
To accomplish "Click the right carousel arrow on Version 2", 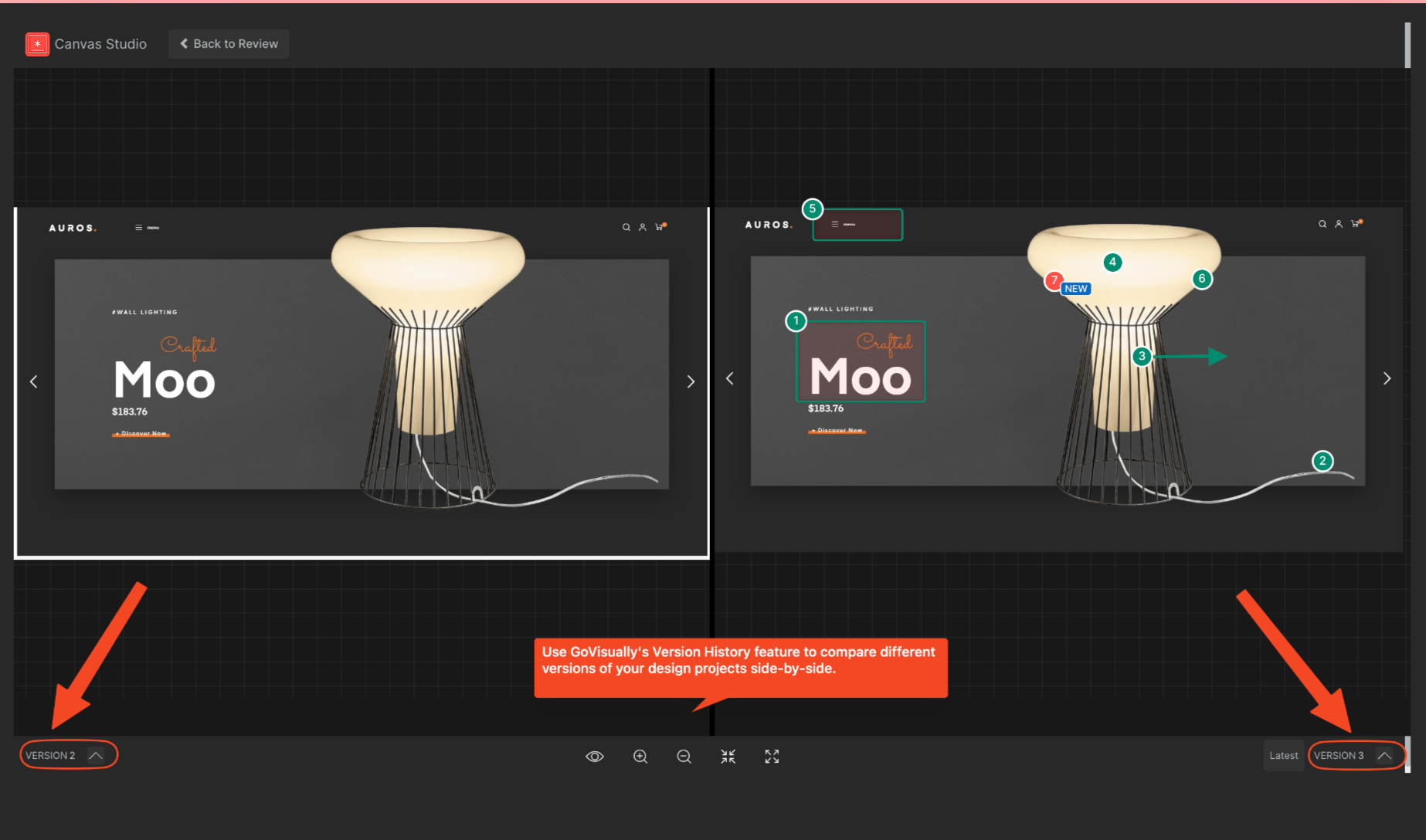I will [x=690, y=381].
